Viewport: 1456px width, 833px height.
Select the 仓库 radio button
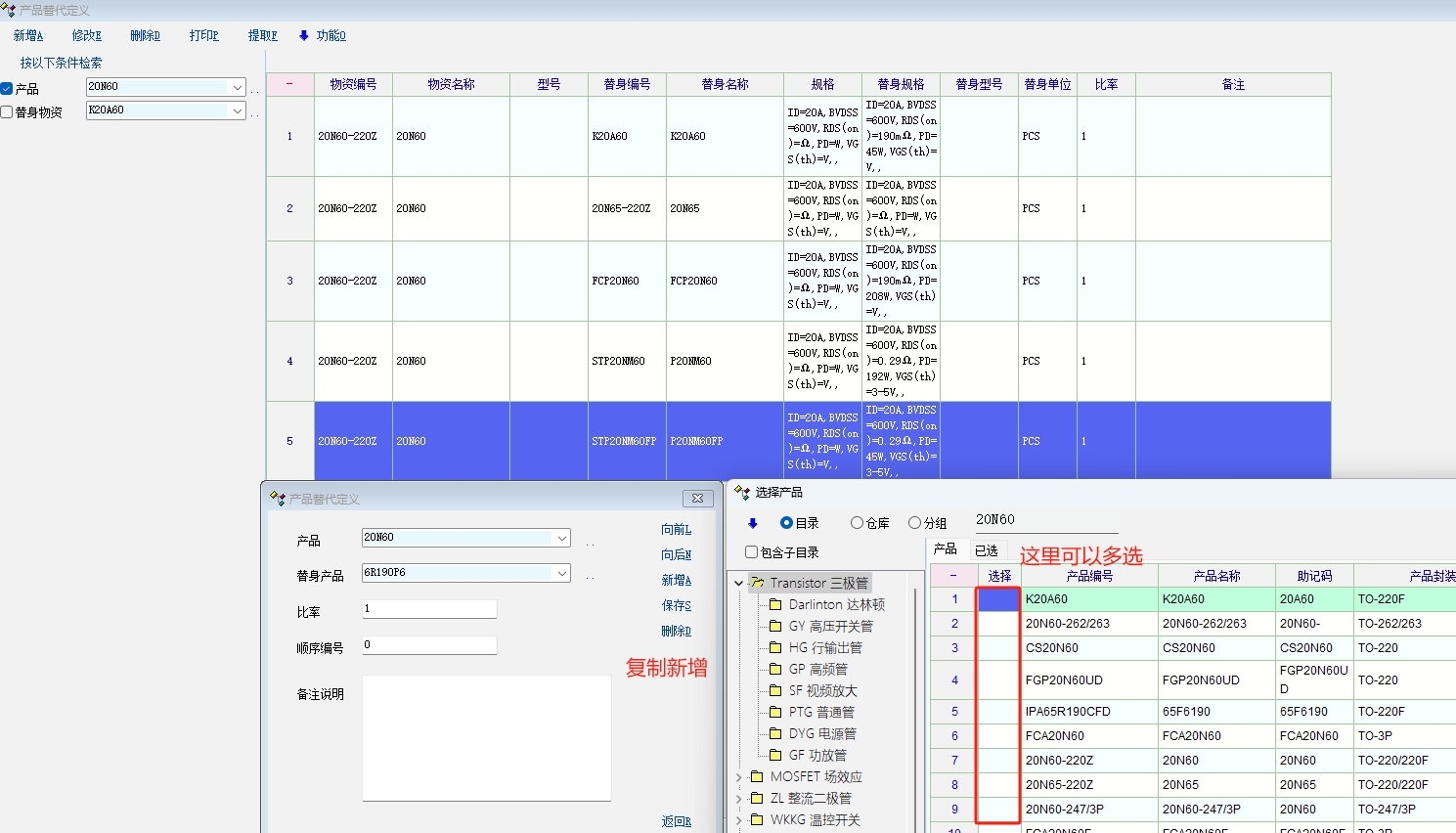pyautogui.click(x=857, y=523)
